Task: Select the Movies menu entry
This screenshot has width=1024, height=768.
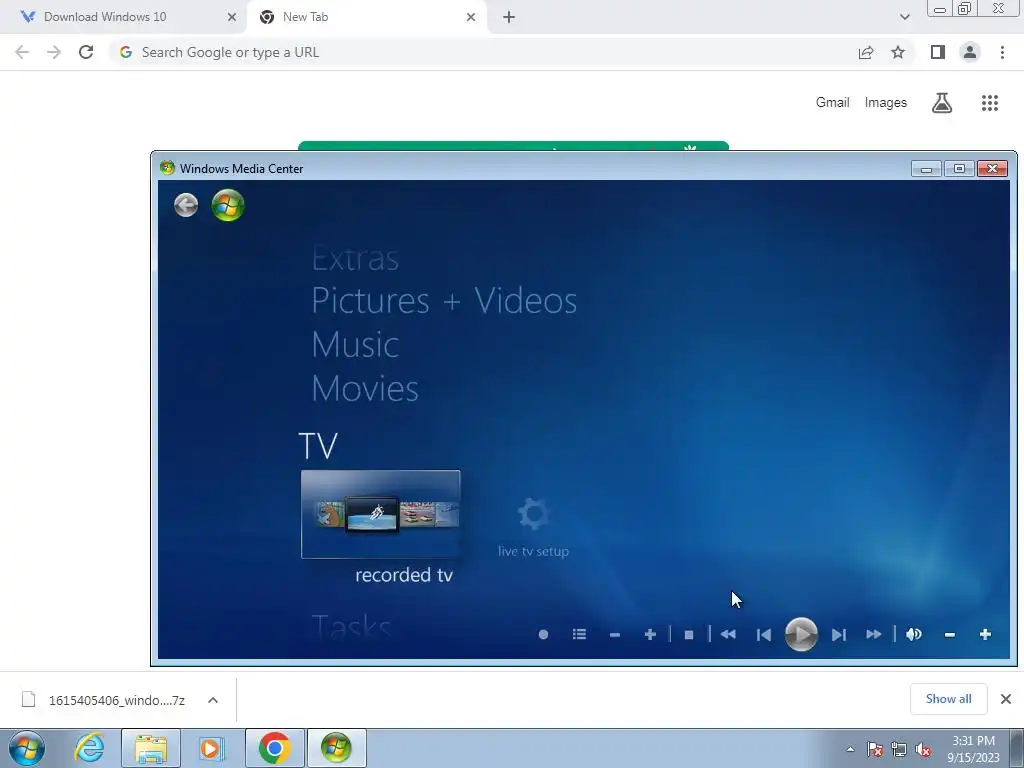Action: (x=365, y=389)
